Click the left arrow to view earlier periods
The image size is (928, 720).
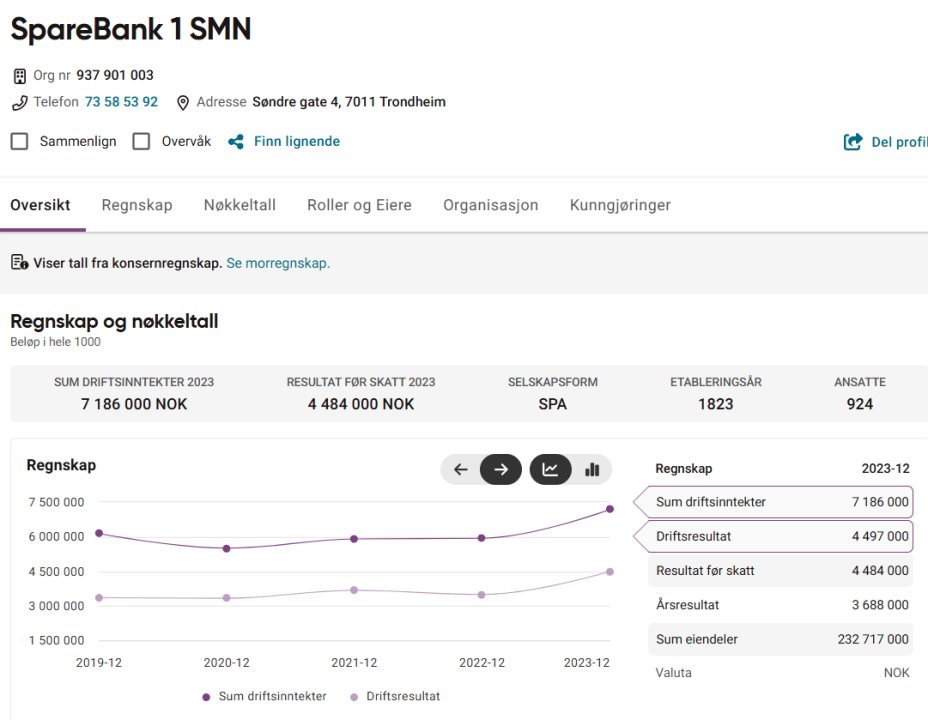coord(461,469)
